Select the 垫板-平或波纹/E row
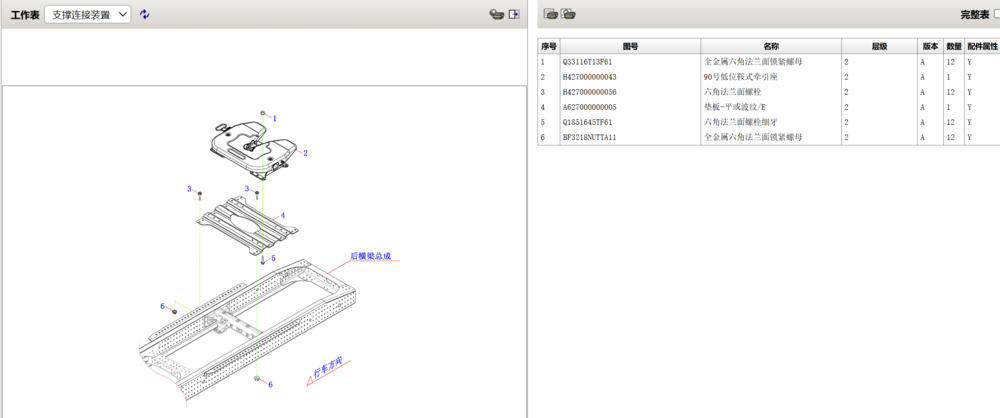This screenshot has width=1000, height=418. tap(770, 107)
